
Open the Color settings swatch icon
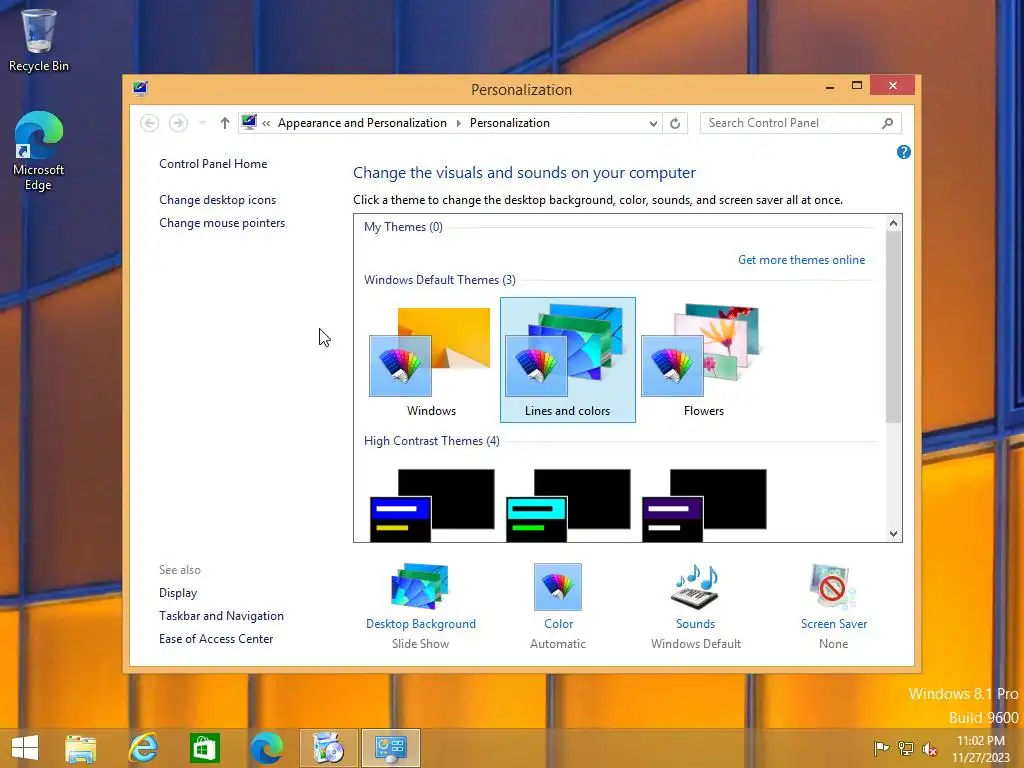(558, 586)
